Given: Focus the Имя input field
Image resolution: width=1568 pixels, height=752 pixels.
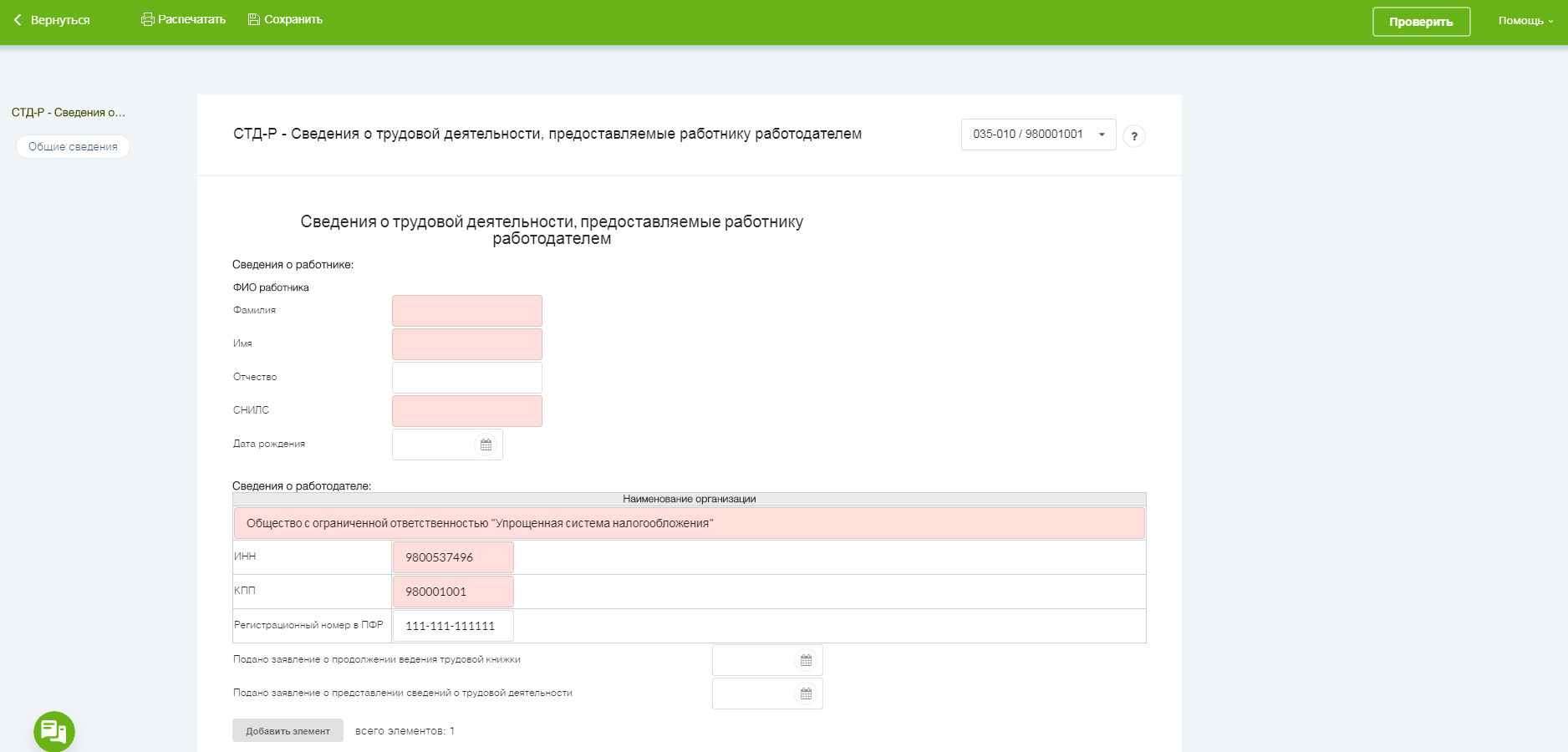Looking at the screenshot, I should click(x=466, y=344).
